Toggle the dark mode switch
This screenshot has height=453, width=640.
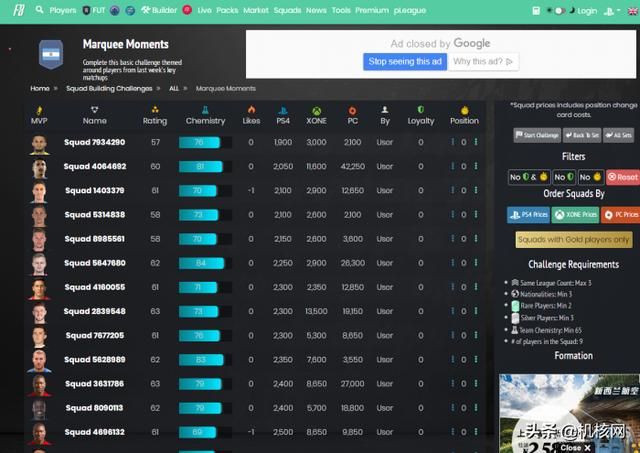558,11
